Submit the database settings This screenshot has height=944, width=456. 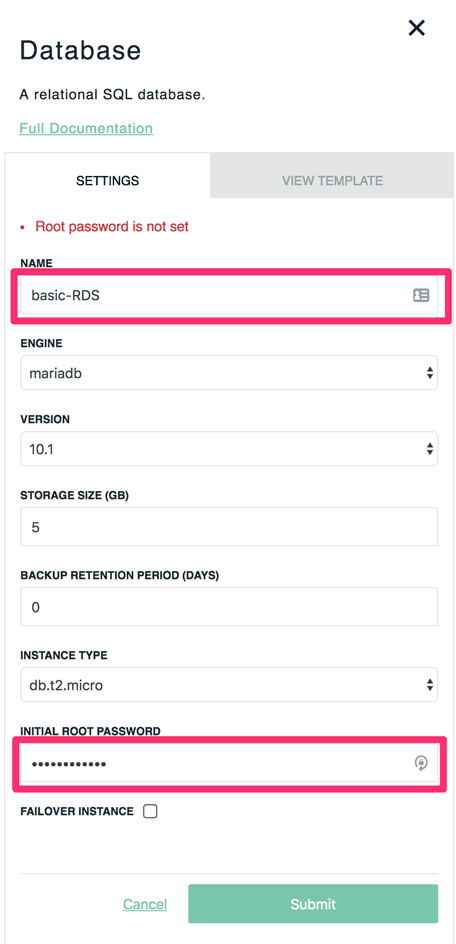point(313,904)
